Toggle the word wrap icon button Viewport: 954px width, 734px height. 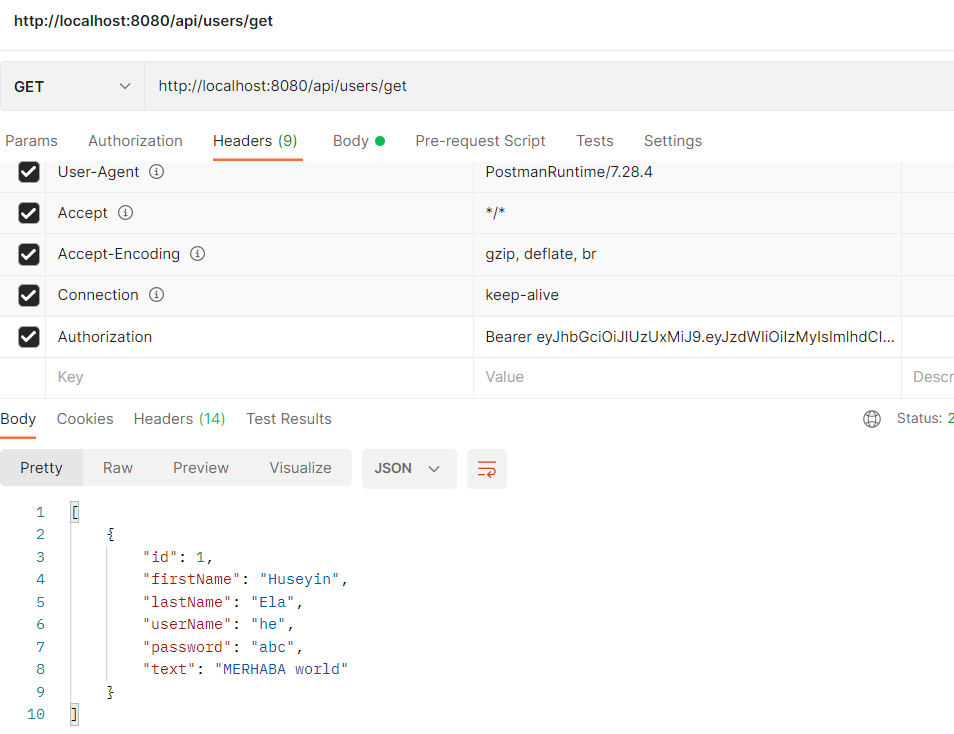pyautogui.click(x=487, y=469)
